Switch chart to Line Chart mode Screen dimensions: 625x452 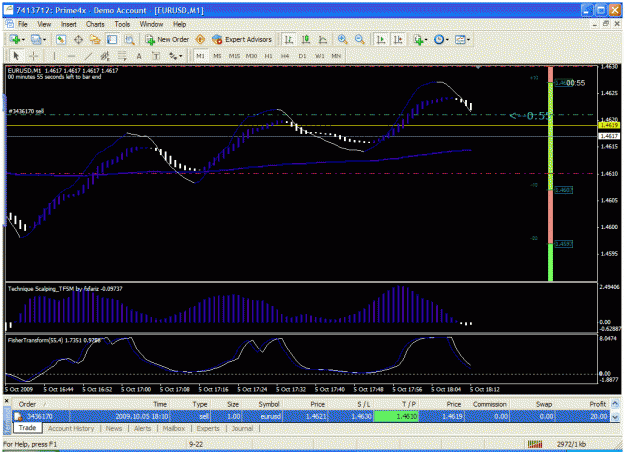coord(323,39)
